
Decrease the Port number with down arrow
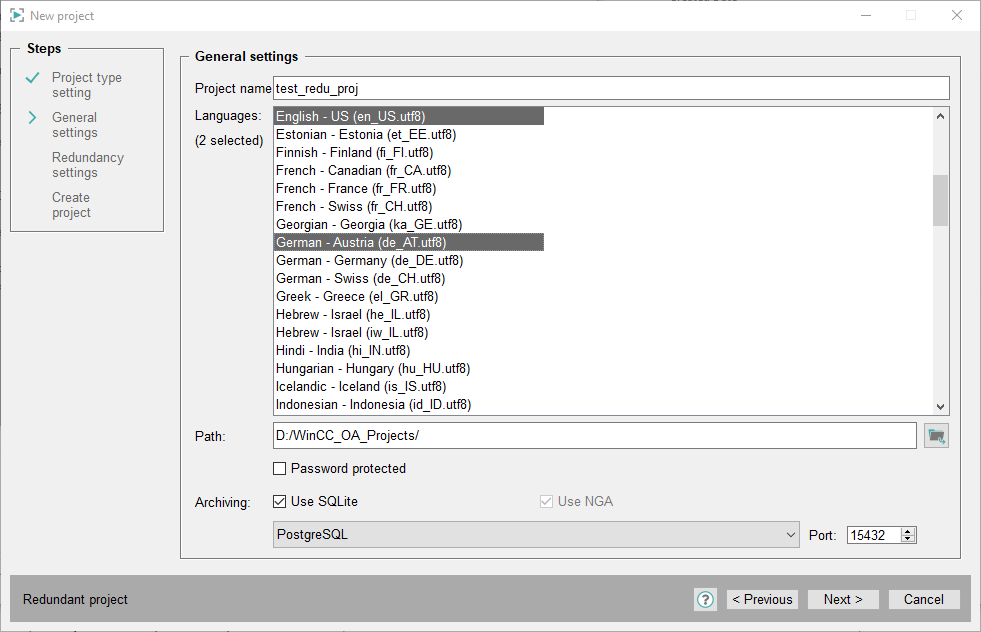(x=908, y=540)
